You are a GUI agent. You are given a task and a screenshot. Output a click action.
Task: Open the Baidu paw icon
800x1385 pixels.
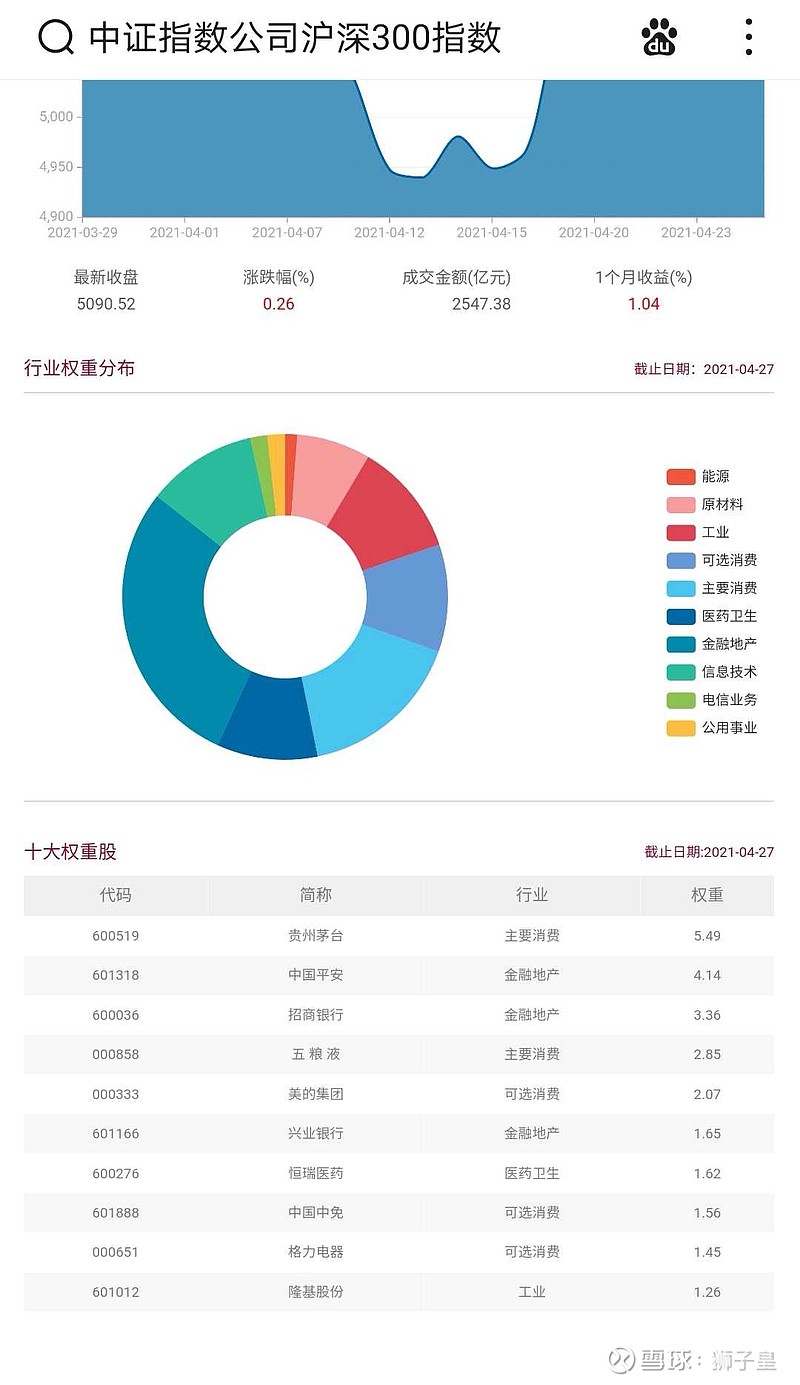(659, 37)
